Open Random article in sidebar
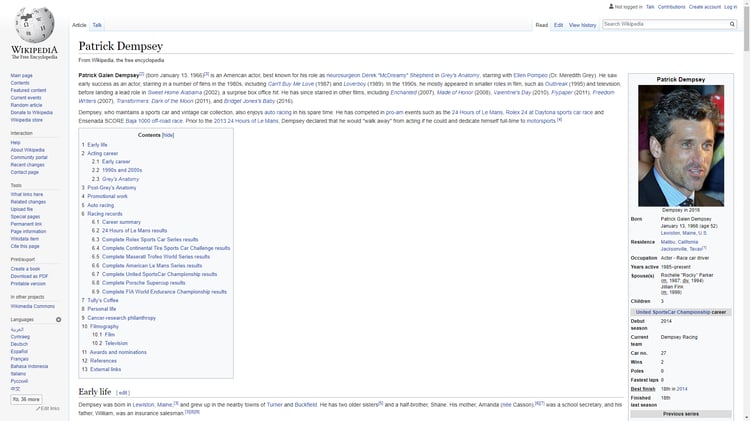Viewport: 750px width, 421px height. pos(26,105)
